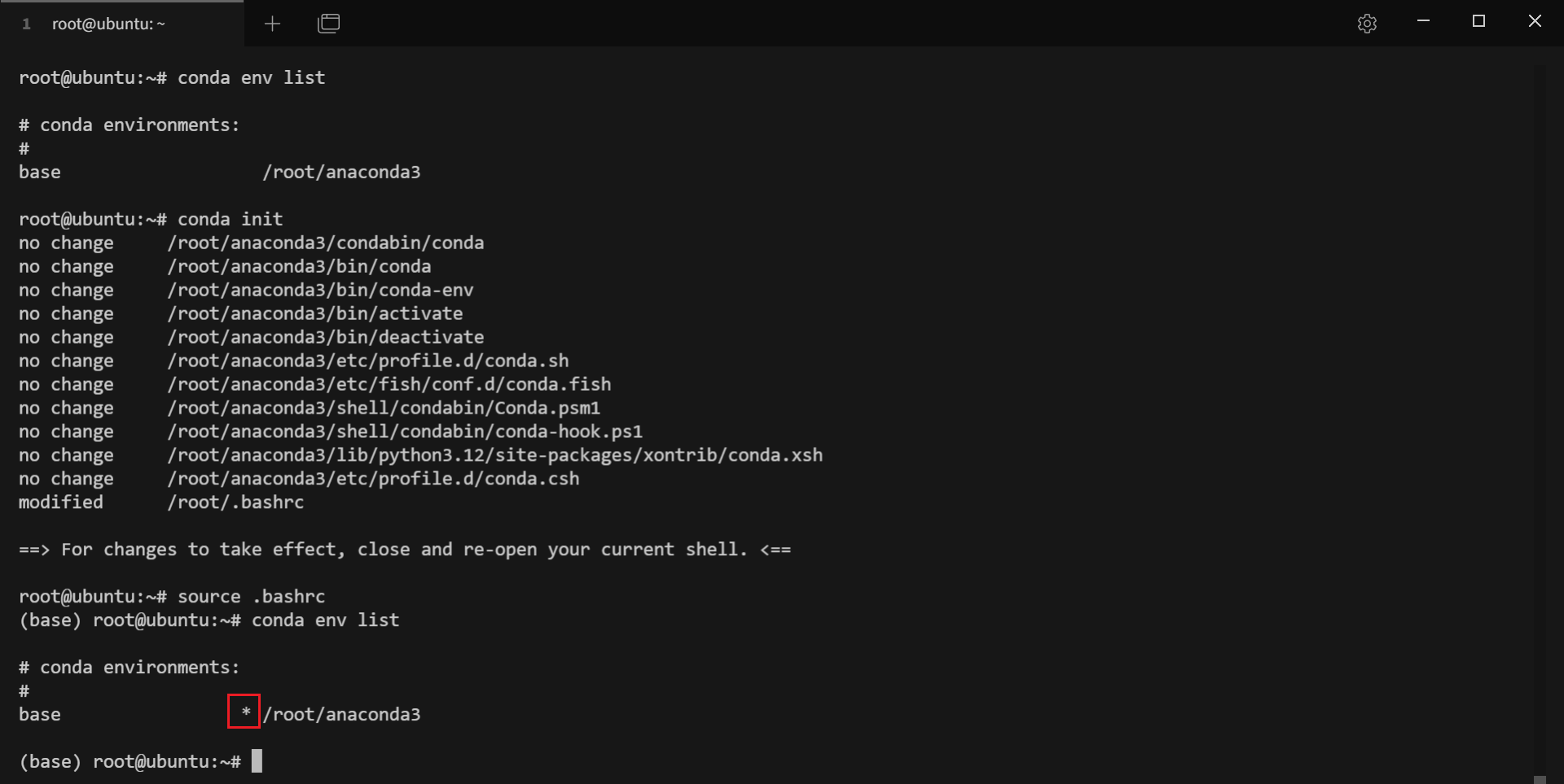The width and height of the screenshot is (1564, 784).
Task: Click the conda.fish path line
Action: [x=389, y=384]
